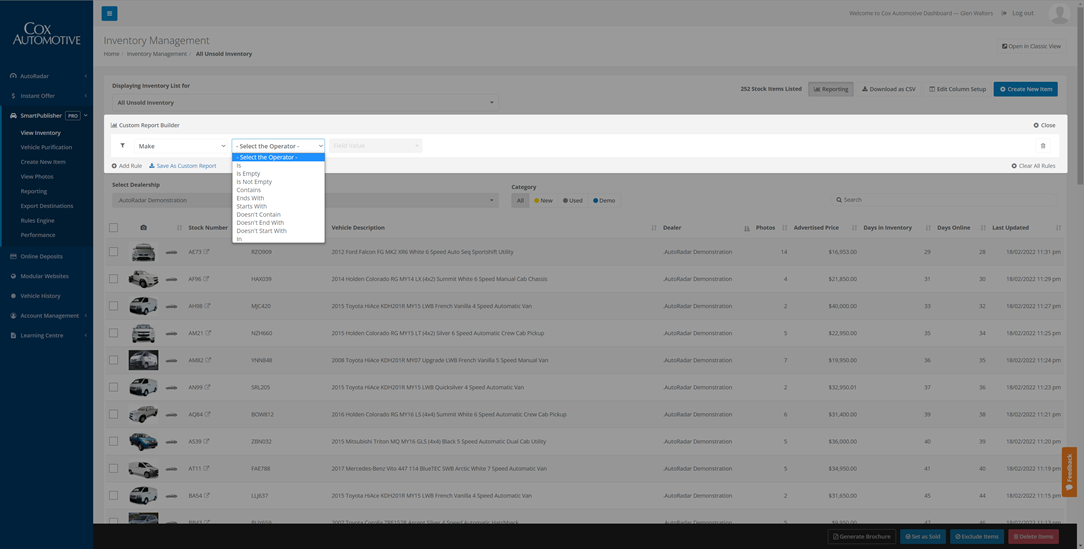
Task: Click Add Rule
Action: 127,166
